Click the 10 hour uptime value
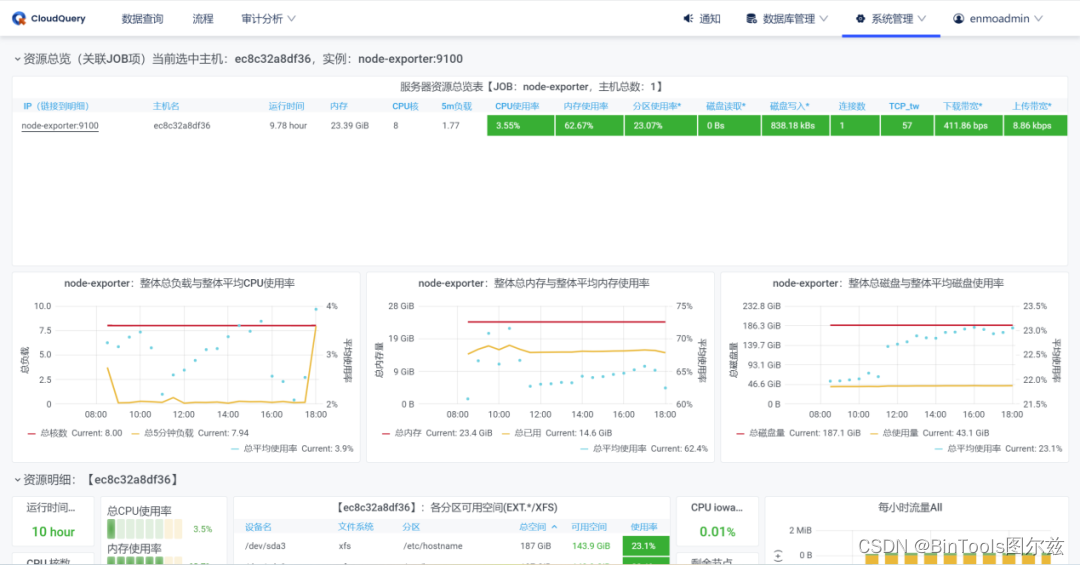Screen dimensions: 1080x565 coord(53,532)
